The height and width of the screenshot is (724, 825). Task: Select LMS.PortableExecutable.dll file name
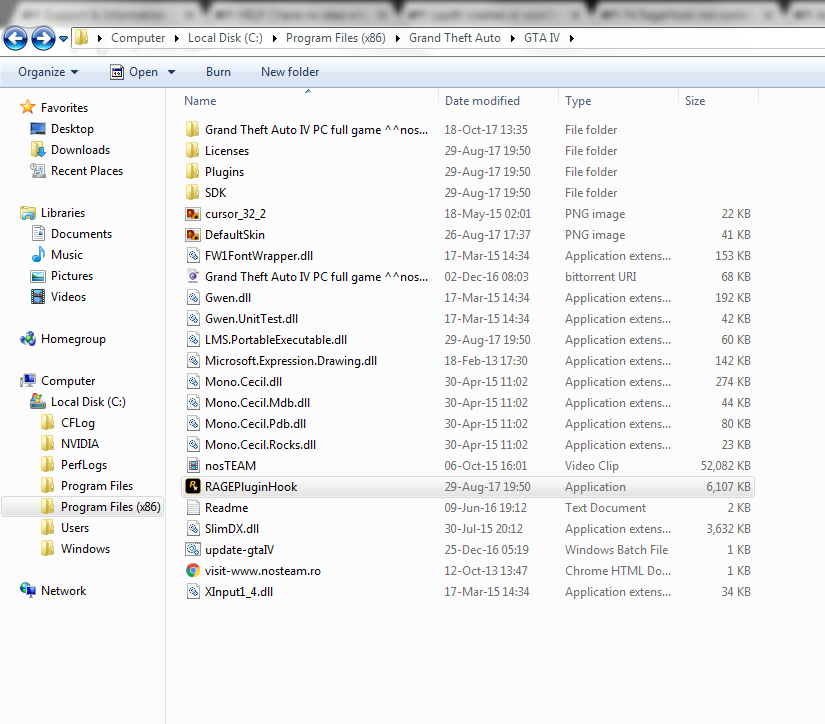pos(276,340)
